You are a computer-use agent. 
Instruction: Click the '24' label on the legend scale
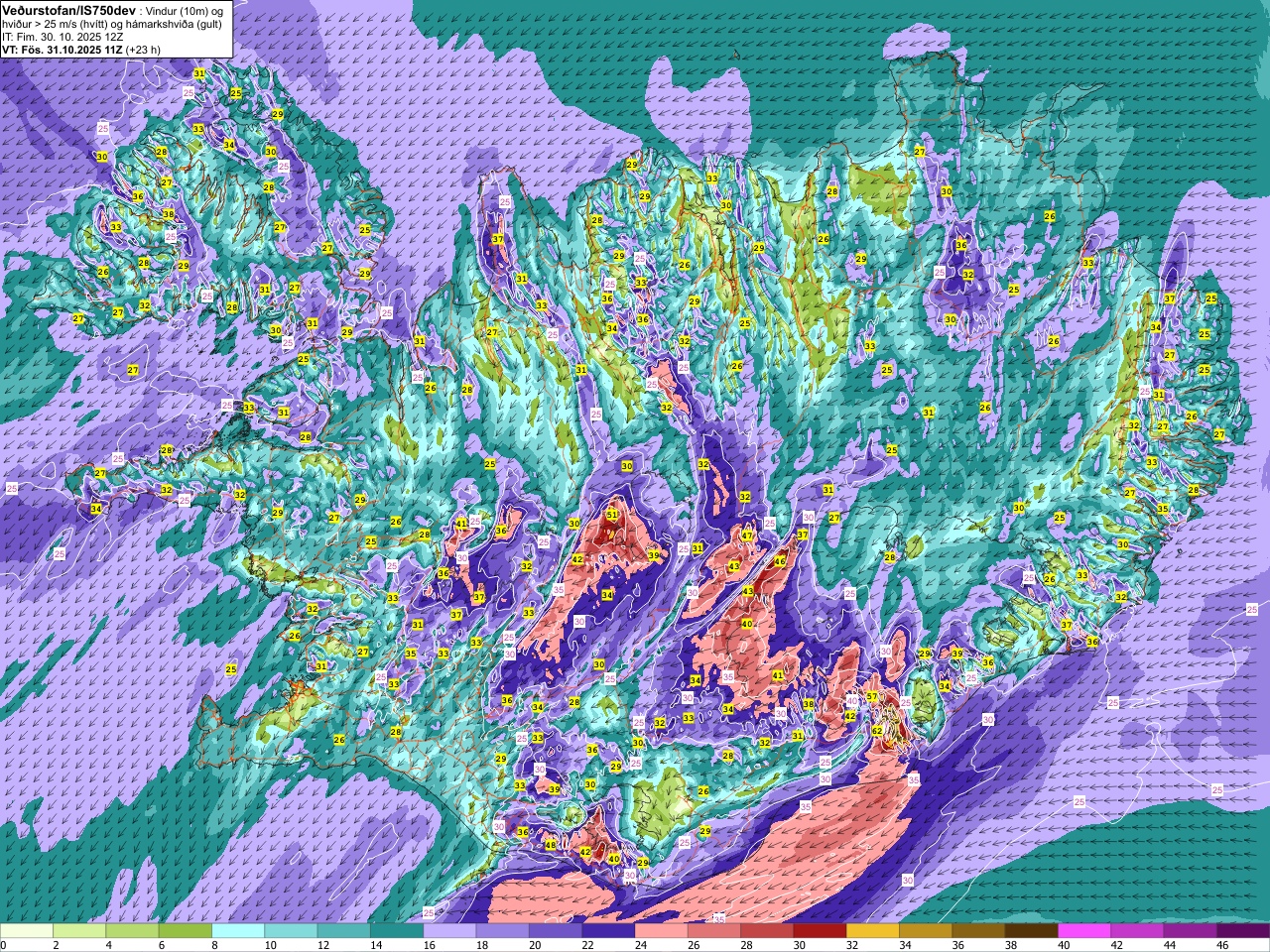coord(640,945)
